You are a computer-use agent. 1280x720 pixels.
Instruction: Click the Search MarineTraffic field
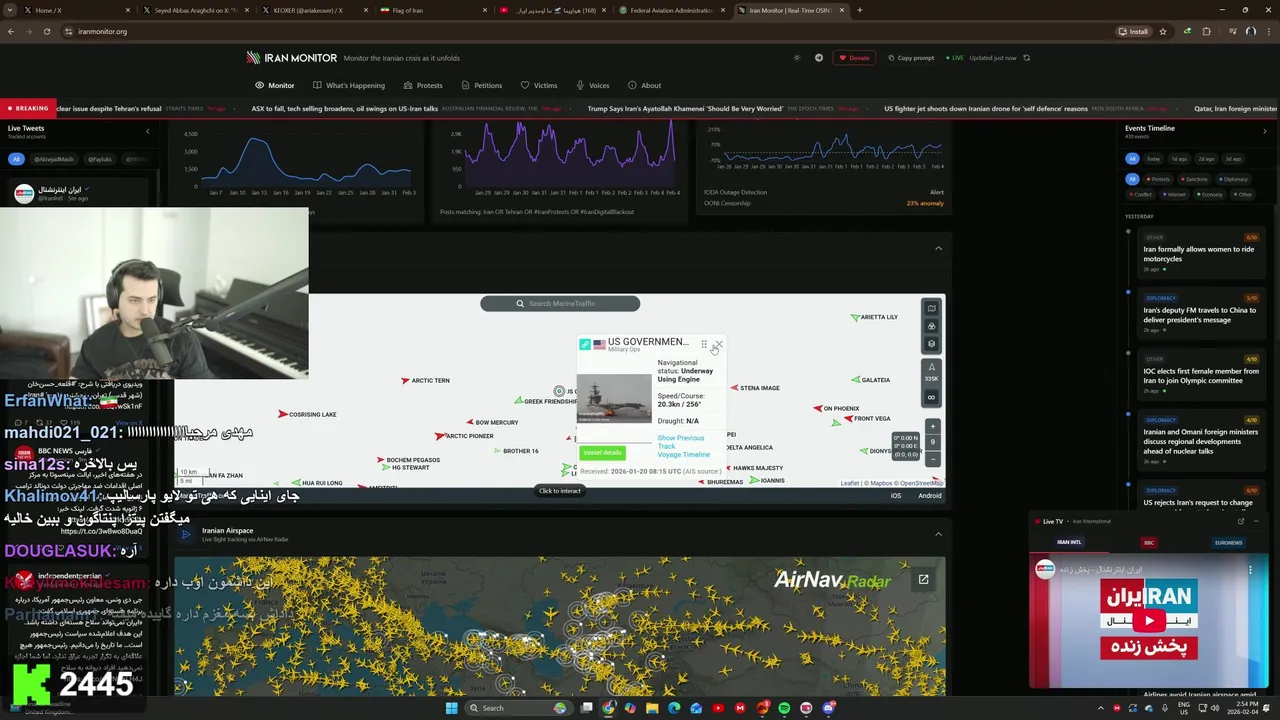tap(560, 303)
